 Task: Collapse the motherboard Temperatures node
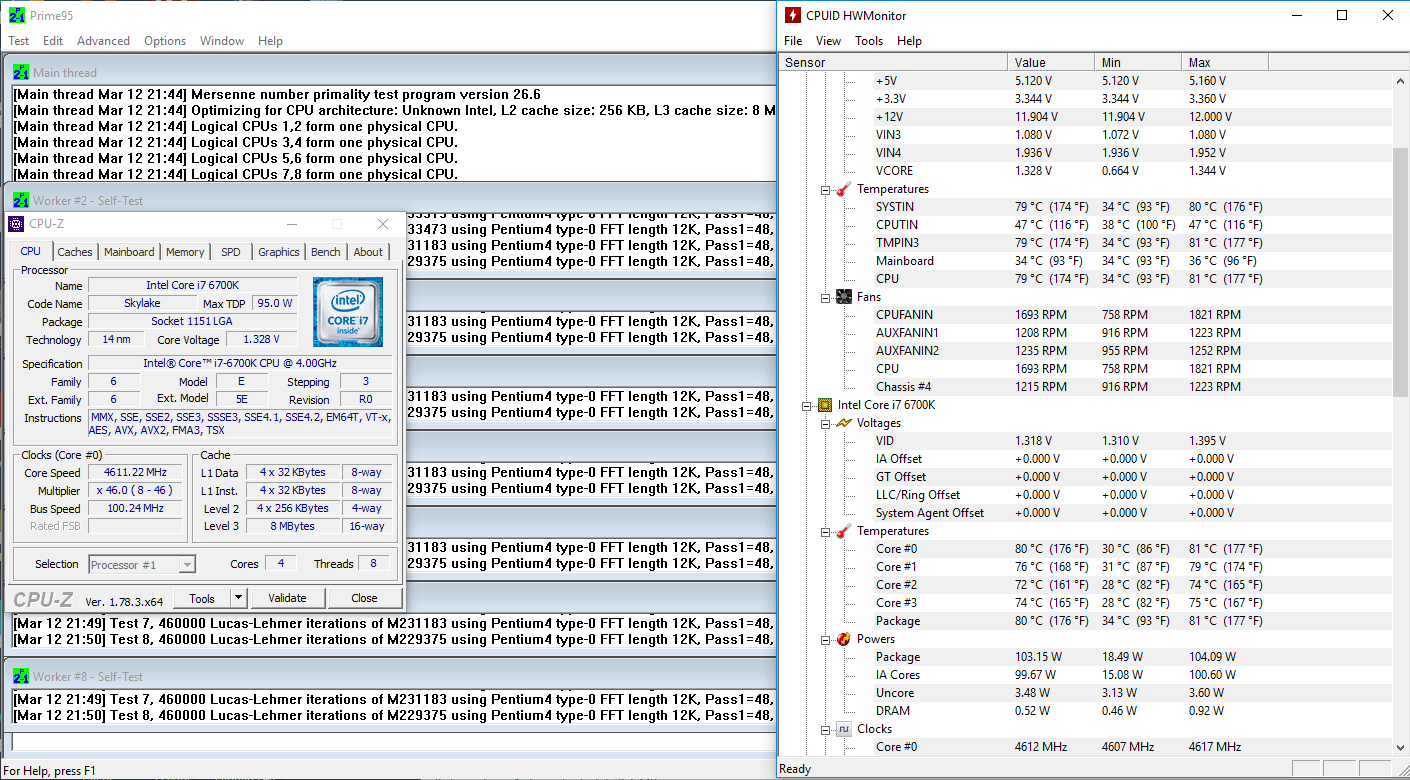(826, 189)
